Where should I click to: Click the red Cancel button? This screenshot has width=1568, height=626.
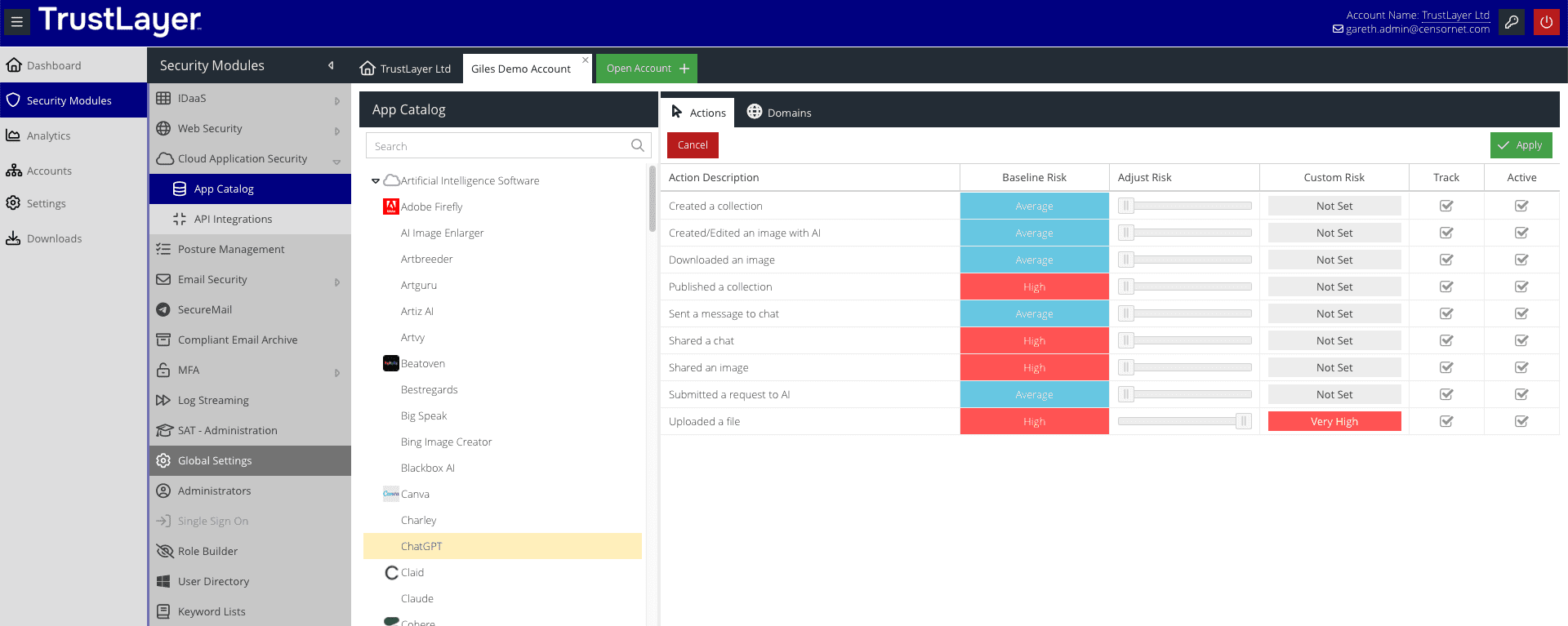point(693,145)
